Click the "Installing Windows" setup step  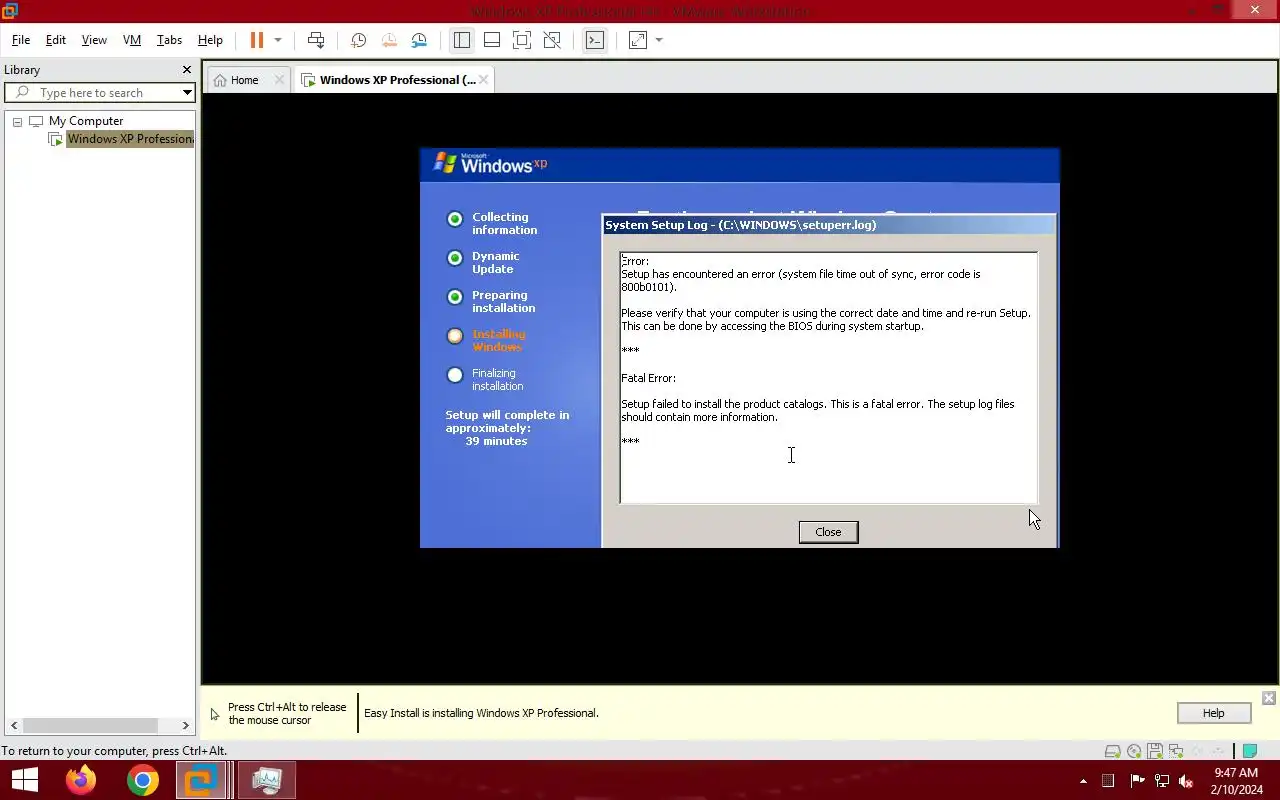pos(498,340)
